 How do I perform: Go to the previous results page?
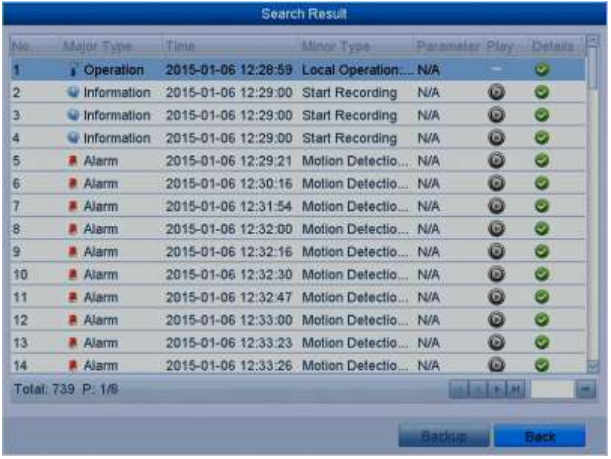point(479,389)
